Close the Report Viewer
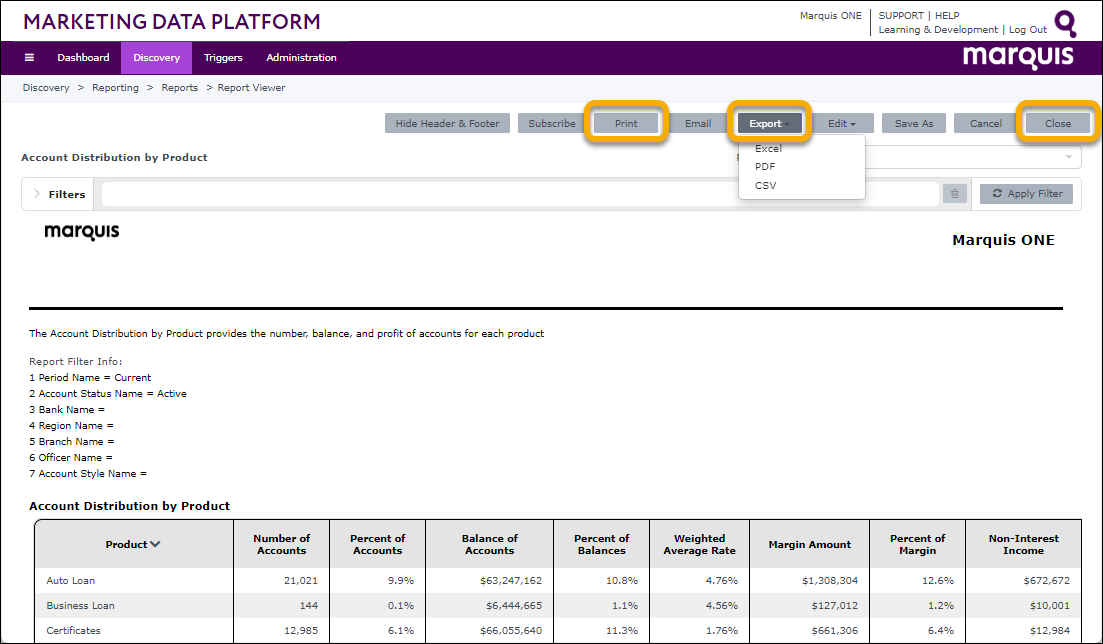Screen dimensions: 1103x644 pos(1057,123)
